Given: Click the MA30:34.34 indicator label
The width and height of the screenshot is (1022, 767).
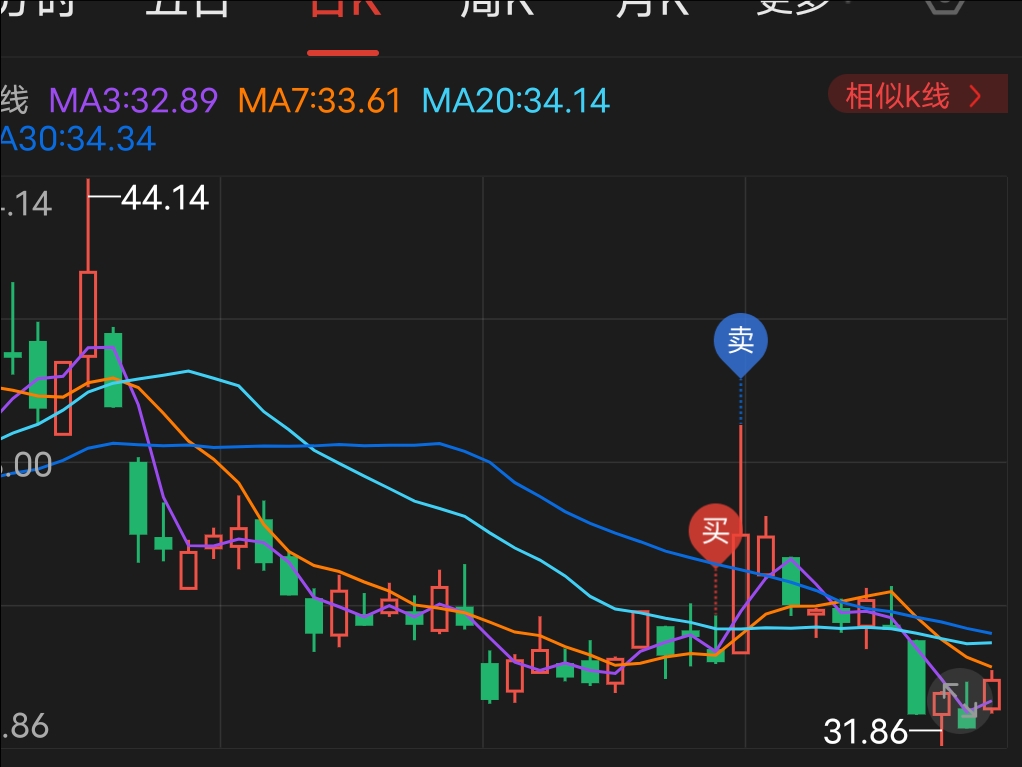Looking at the screenshot, I should (78, 139).
